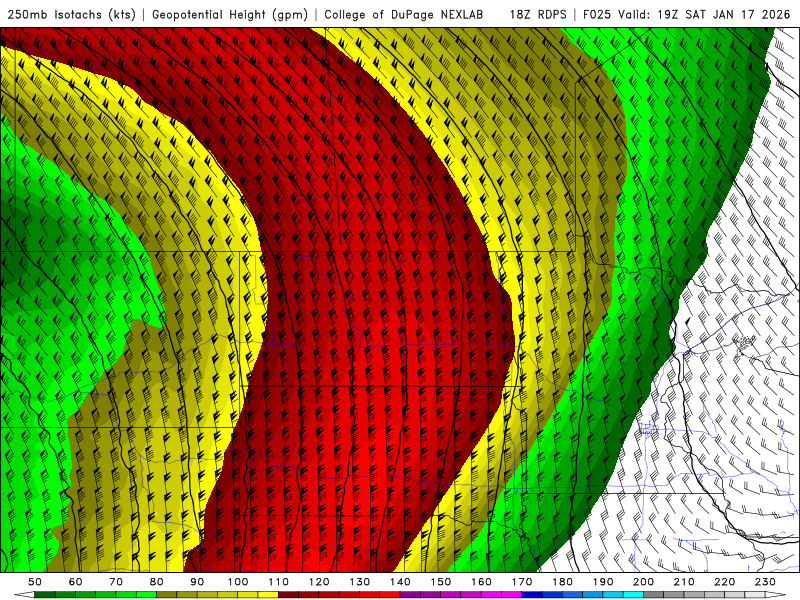This screenshot has width=800, height=600.
Task: Click the 90 kt legend label
Action: [197, 582]
